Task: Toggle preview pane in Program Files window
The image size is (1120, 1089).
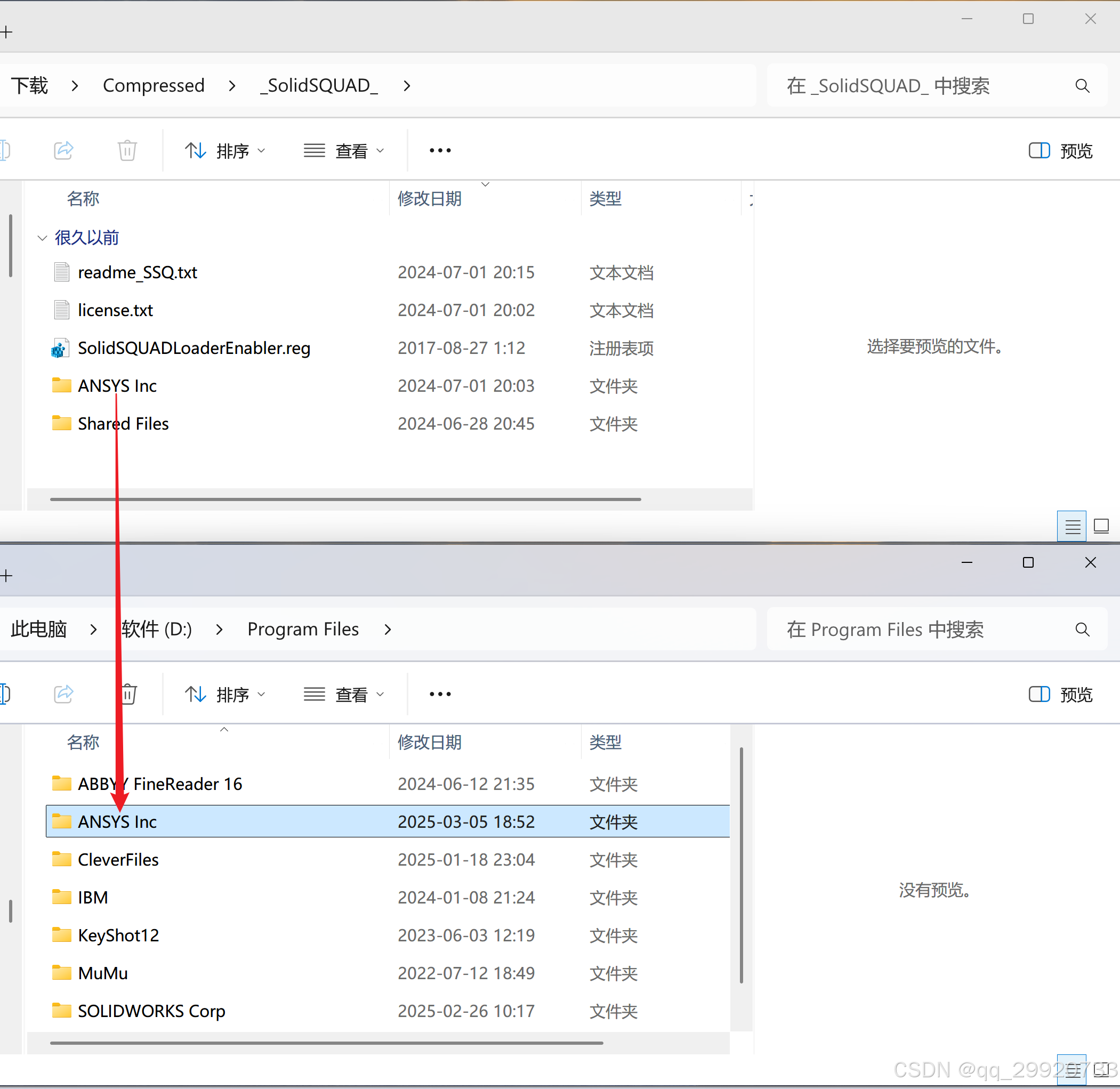Action: [1060, 695]
